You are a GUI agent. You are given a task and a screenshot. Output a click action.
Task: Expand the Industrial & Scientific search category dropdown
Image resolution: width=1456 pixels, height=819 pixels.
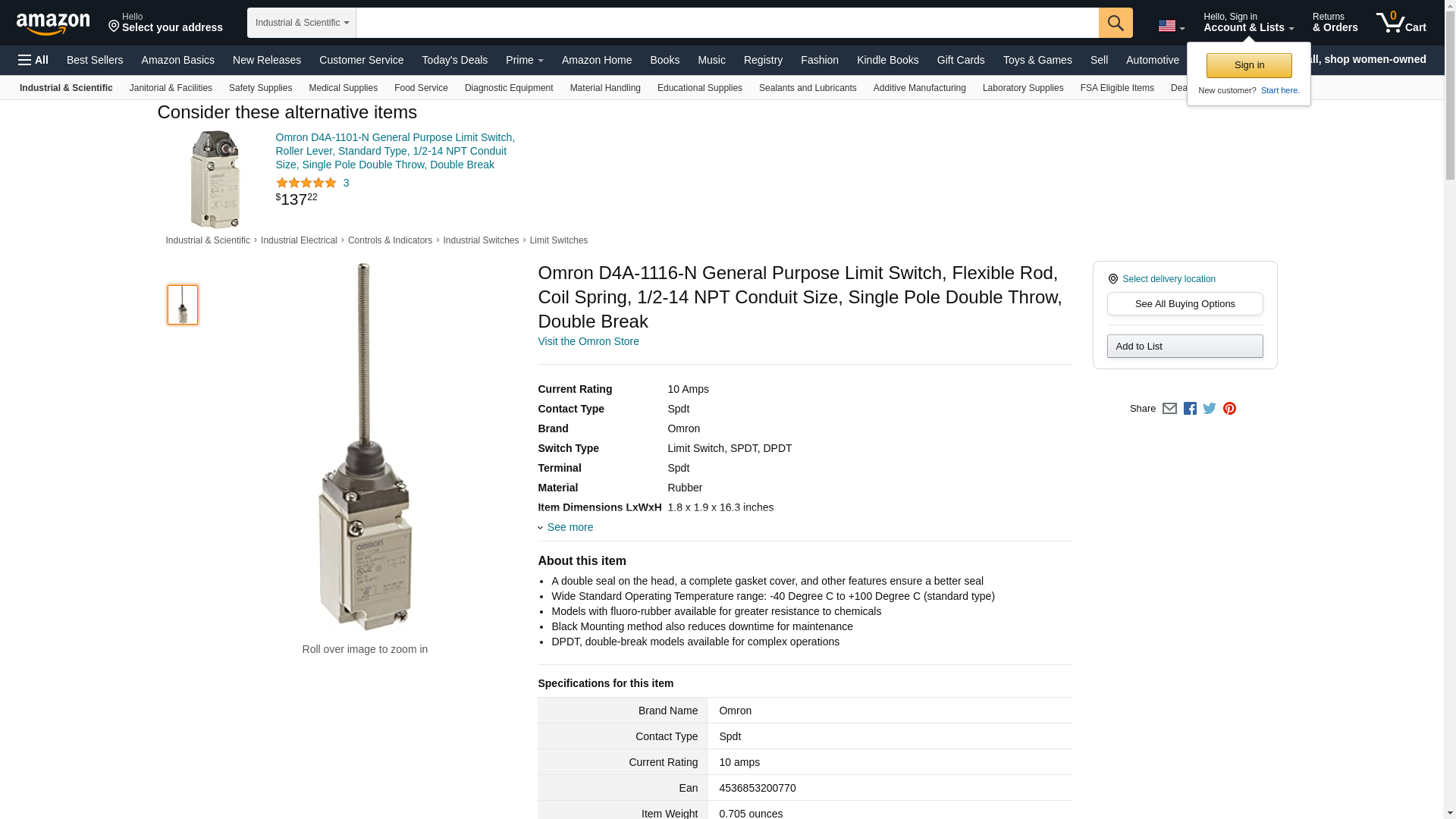click(x=302, y=23)
